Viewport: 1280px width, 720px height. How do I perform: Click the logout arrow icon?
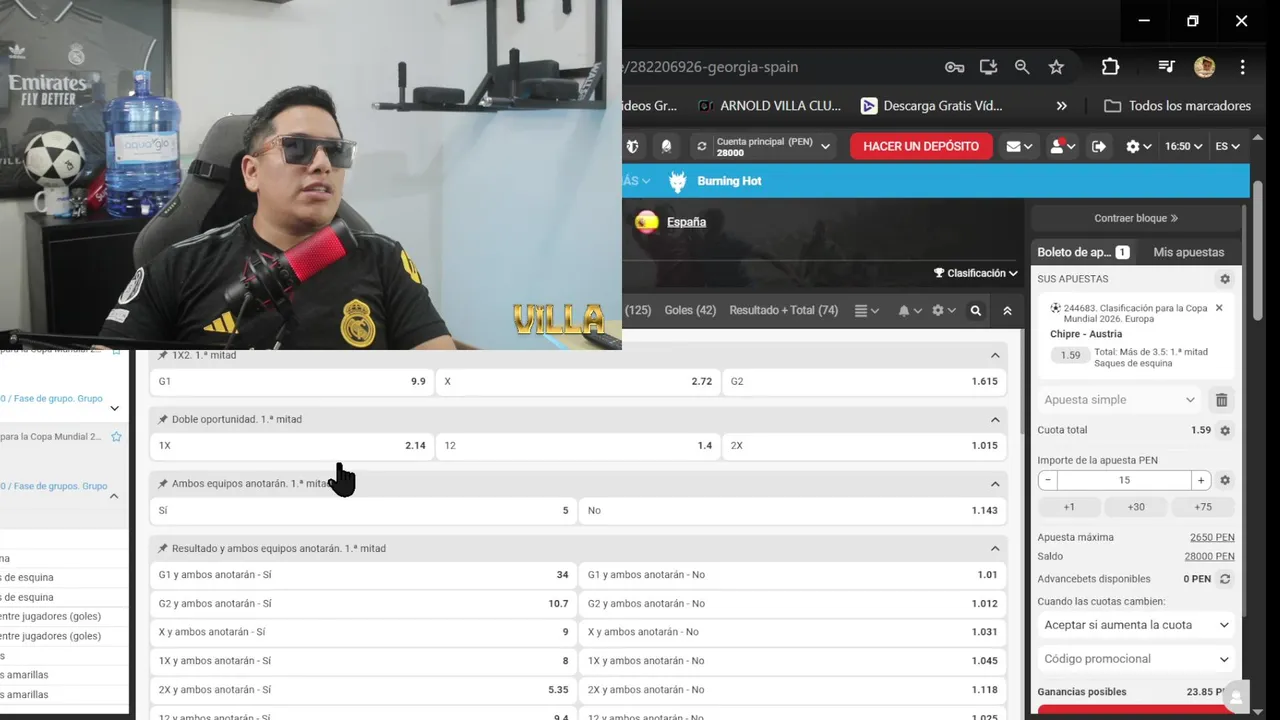point(1099,146)
